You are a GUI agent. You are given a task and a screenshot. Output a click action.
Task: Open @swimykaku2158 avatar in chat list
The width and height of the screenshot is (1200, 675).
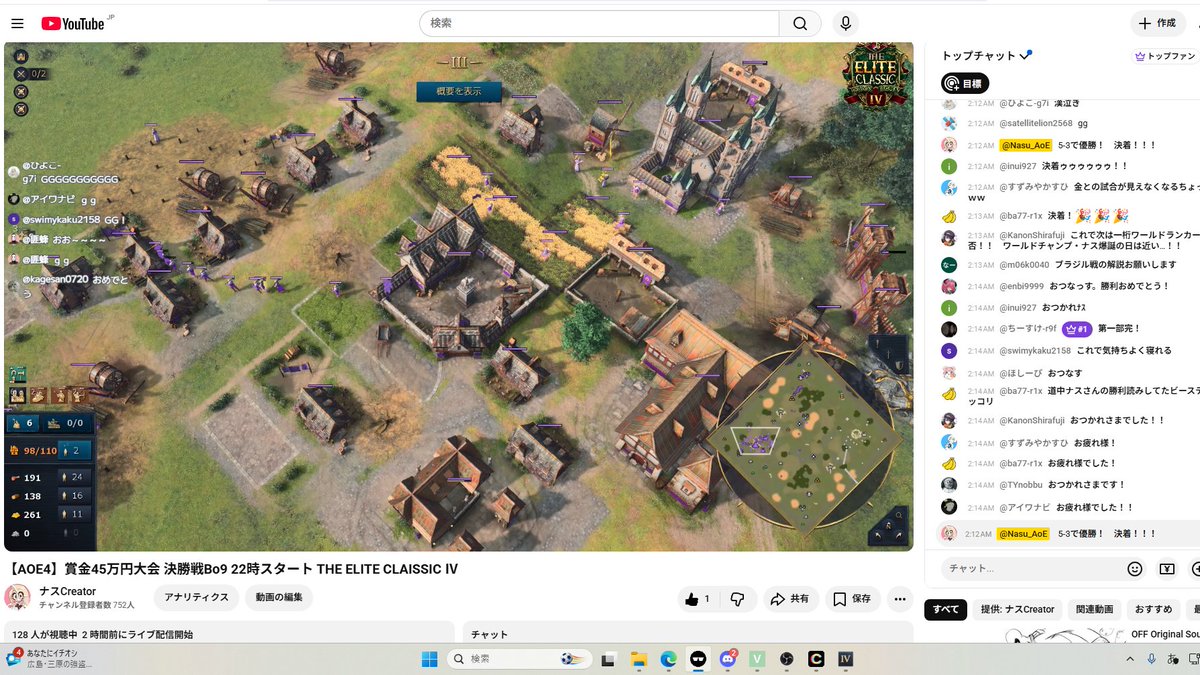949,351
